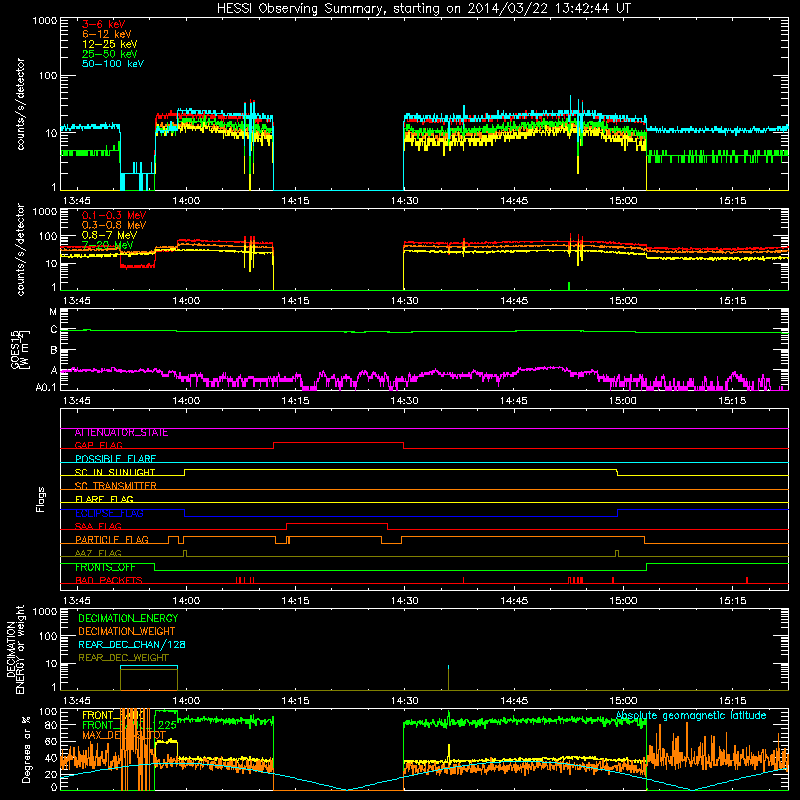
Task: Select the green 7-20 MeV legend label
Action: [x=108, y=245]
